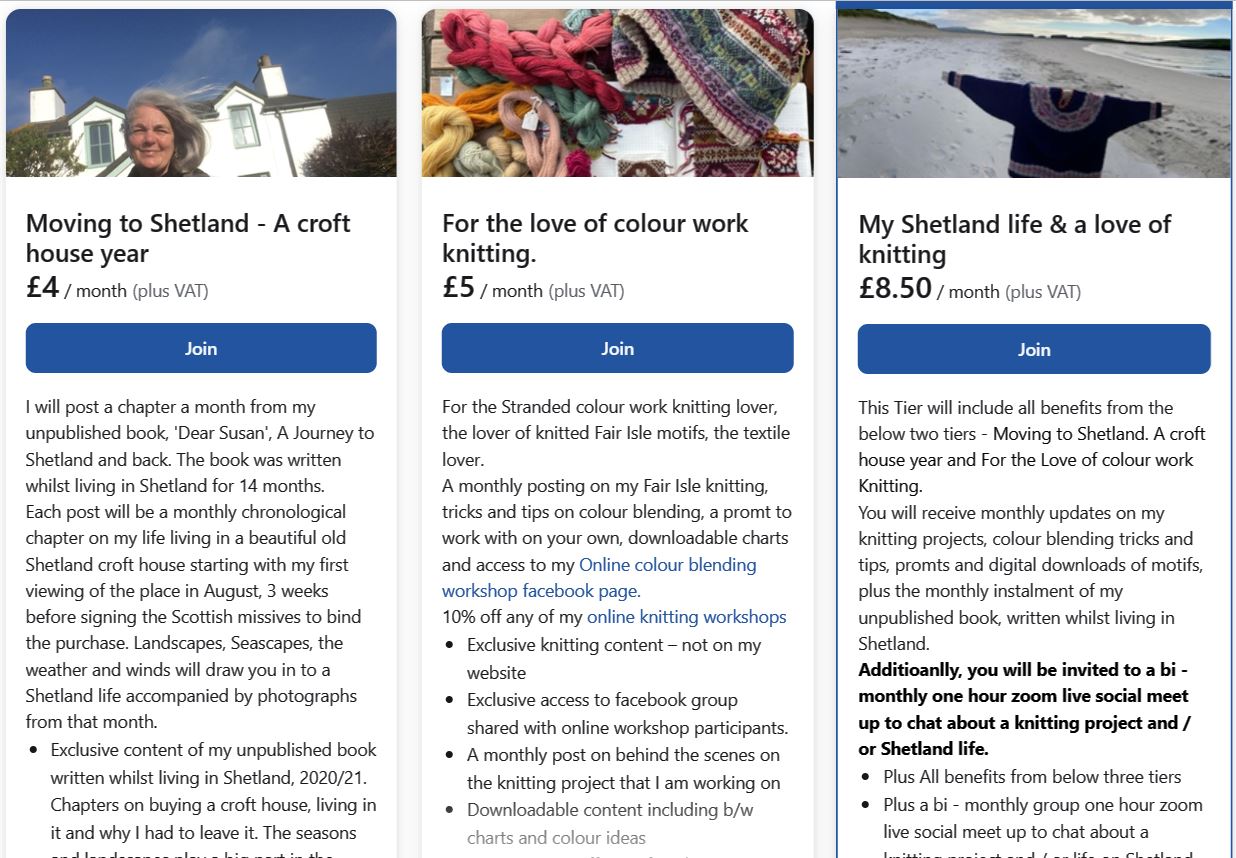
Task: Join the My Shetland life £8.50 tier
Action: [1034, 349]
